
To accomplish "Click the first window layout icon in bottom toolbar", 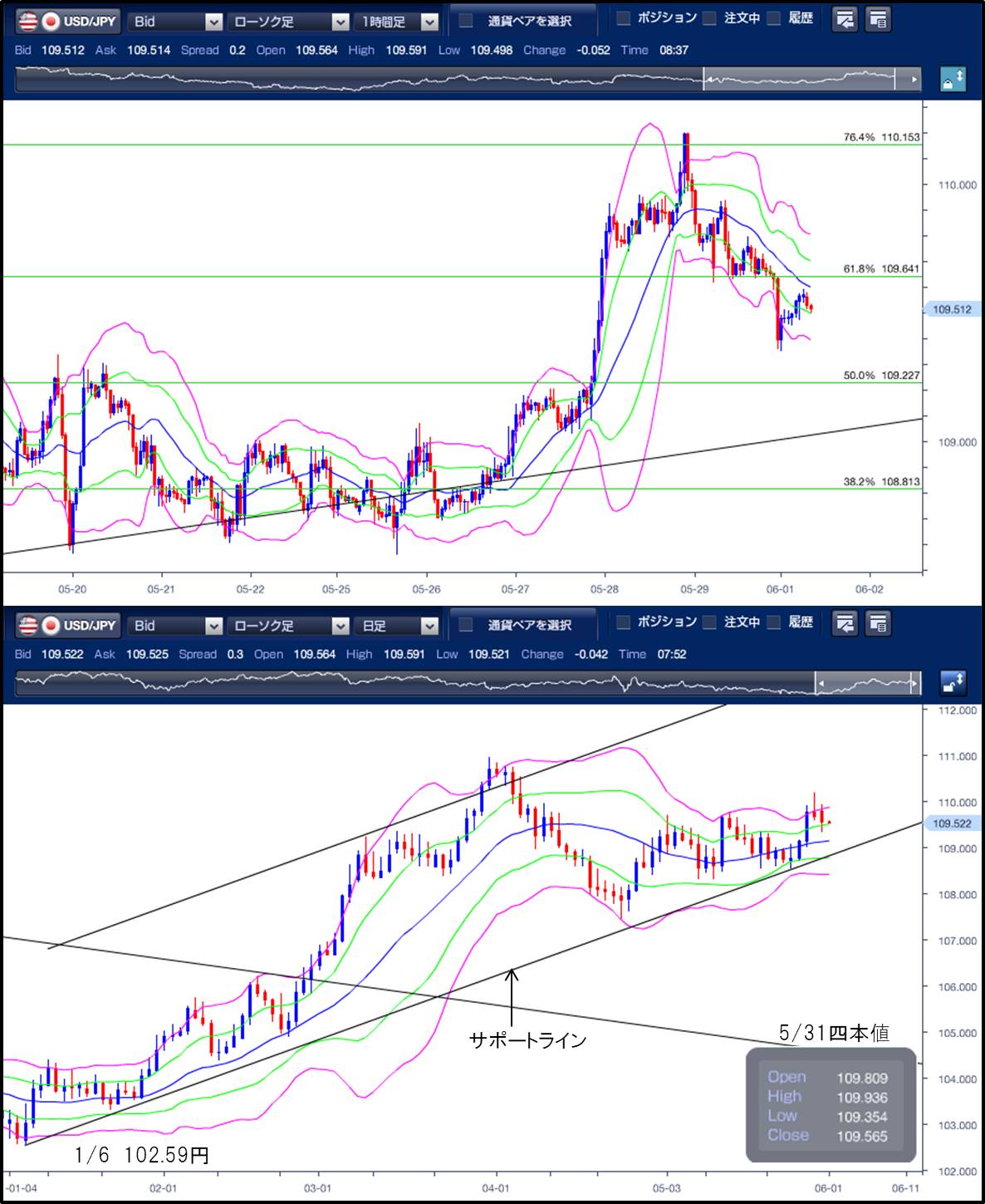I will (x=845, y=623).
